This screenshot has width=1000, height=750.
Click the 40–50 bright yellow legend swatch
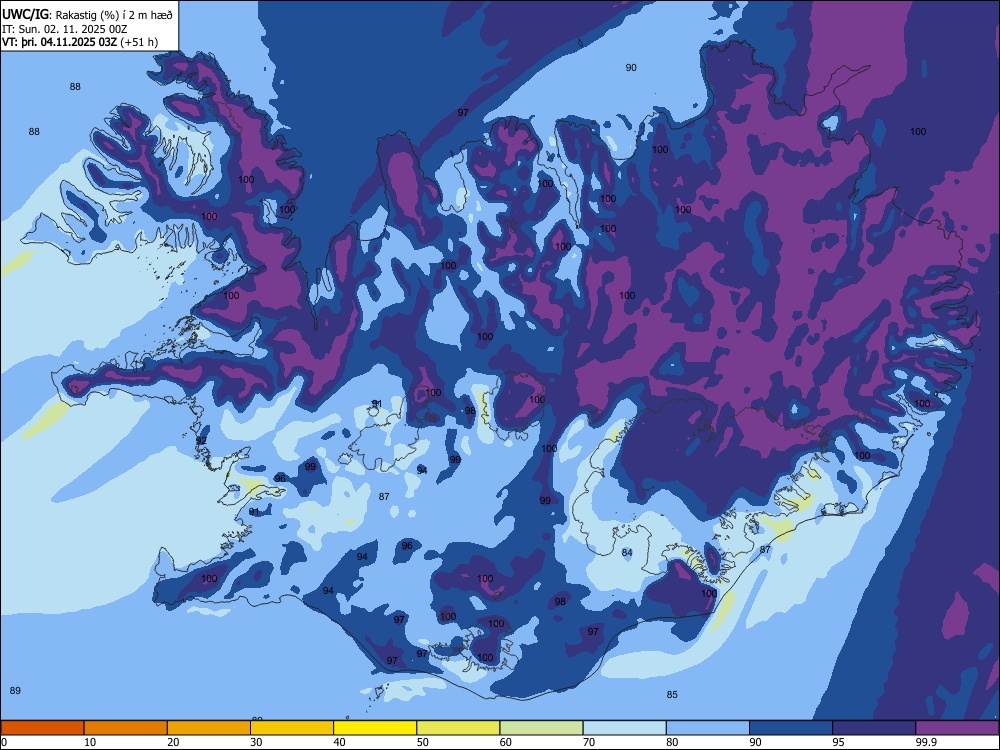(x=375, y=728)
